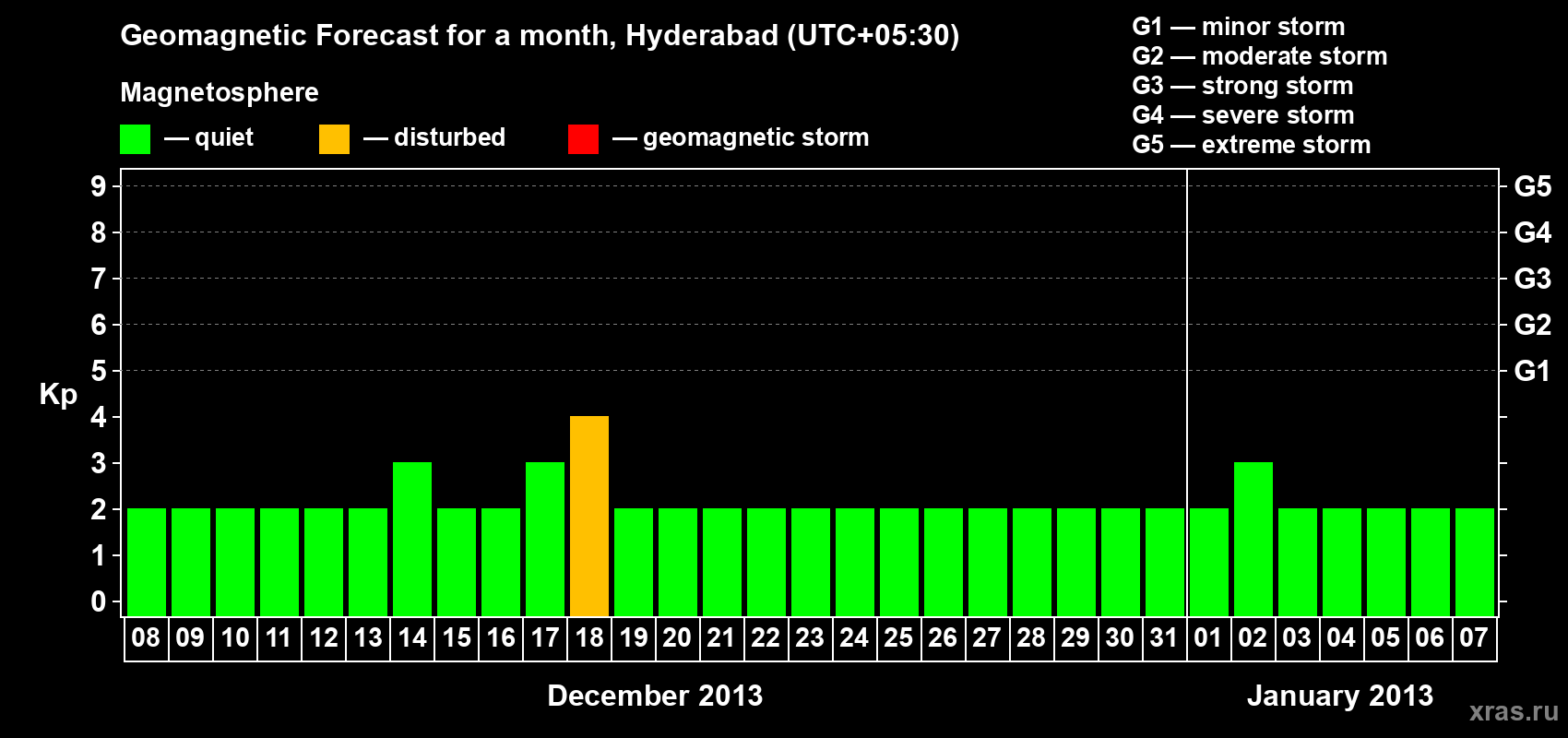Select the green bar for December 08
The height and width of the screenshot is (738, 1568).
147,563
